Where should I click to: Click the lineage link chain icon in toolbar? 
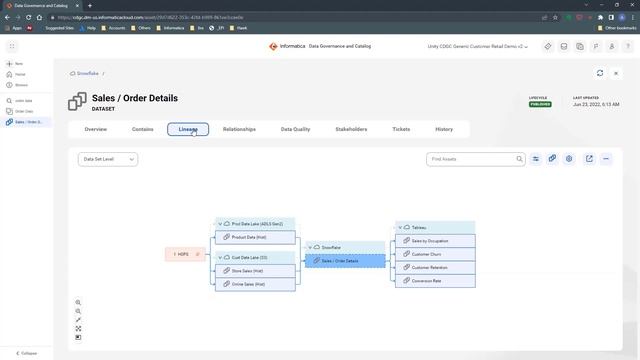tap(552, 158)
